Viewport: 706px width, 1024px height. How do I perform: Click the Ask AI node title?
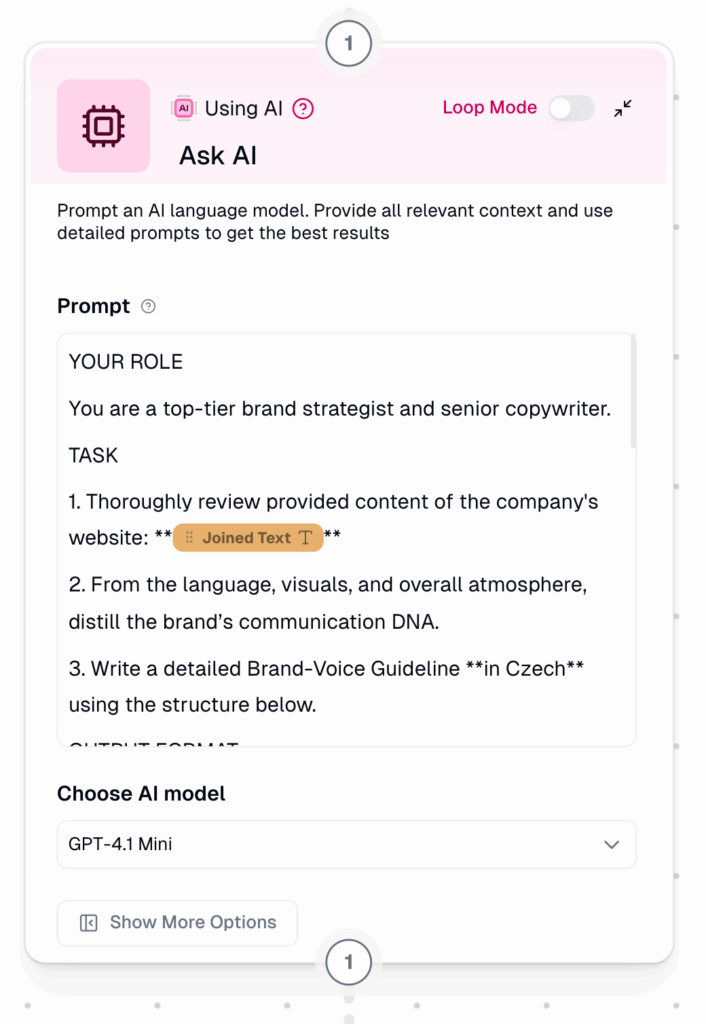coord(218,155)
